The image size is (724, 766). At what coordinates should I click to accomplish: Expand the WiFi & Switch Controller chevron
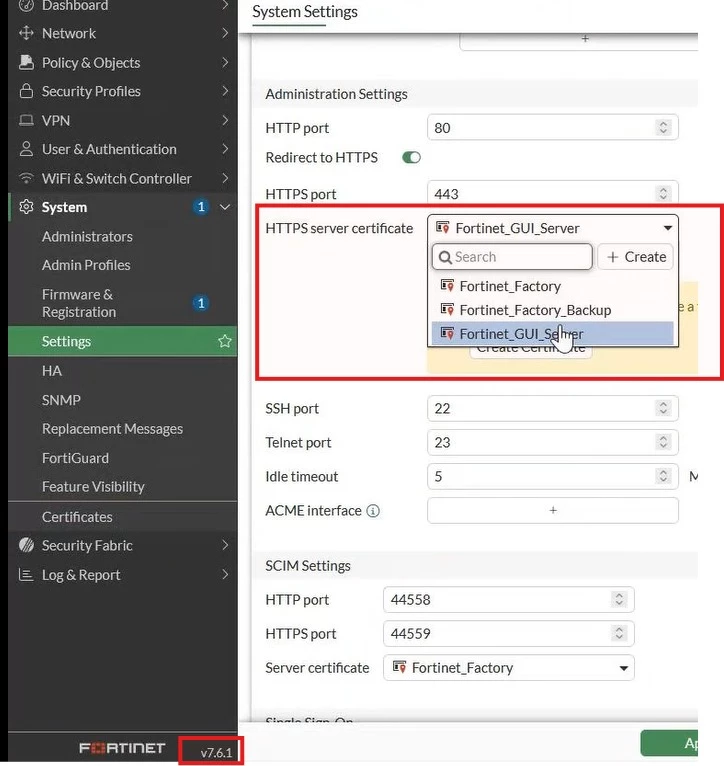pyautogui.click(x=225, y=178)
